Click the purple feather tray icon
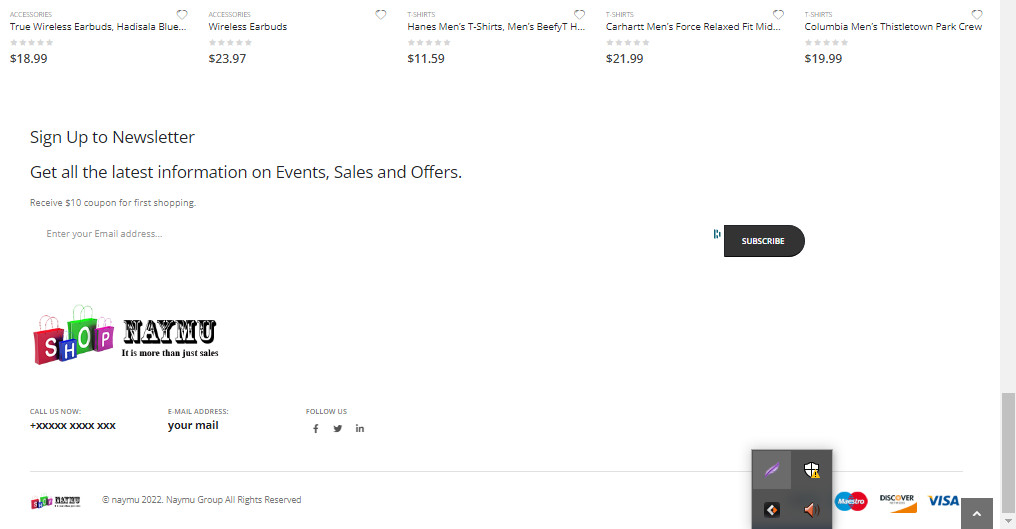Screen dimensions: 1016x529 [772, 470]
